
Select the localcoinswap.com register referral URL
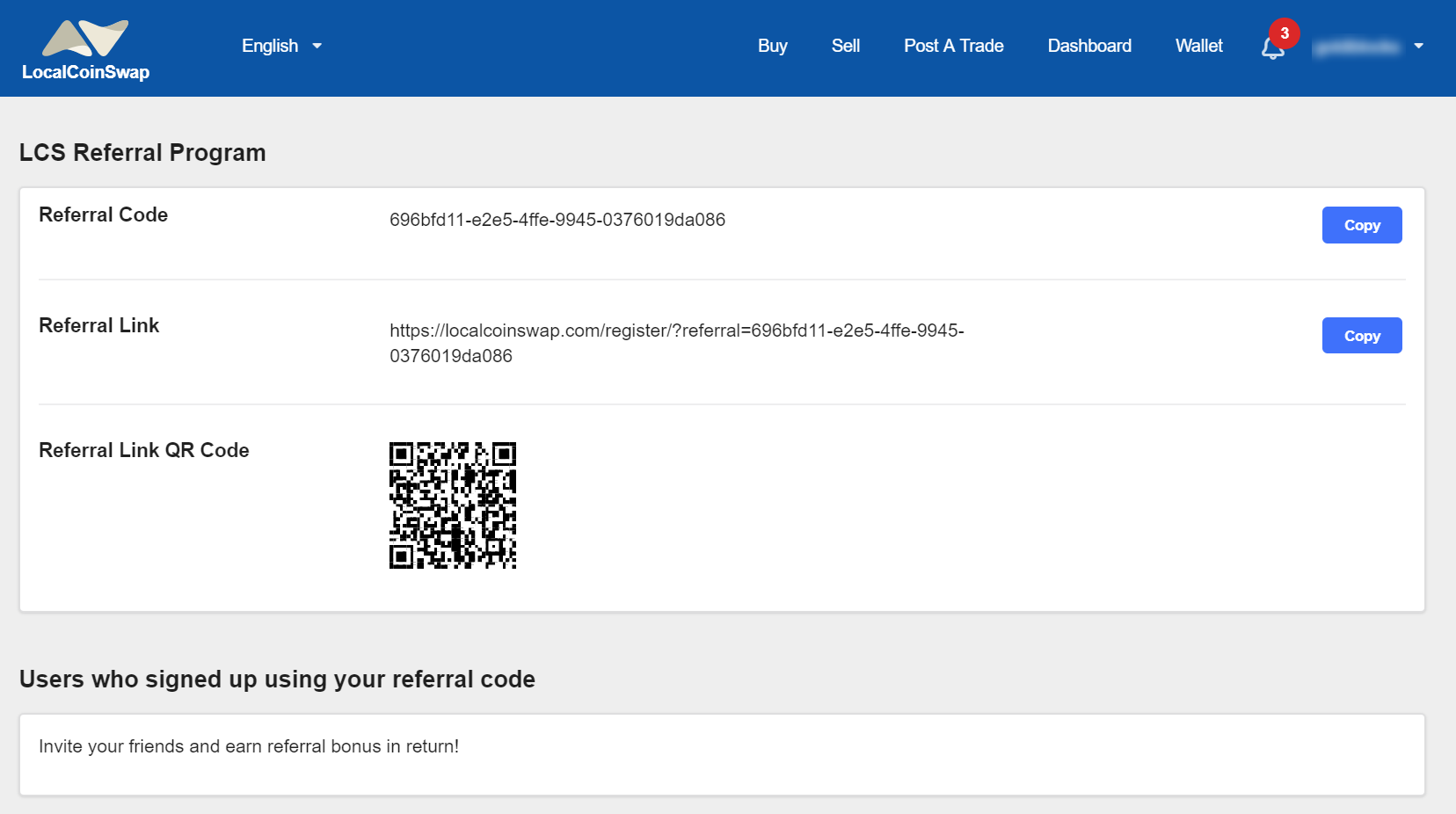pos(677,343)
